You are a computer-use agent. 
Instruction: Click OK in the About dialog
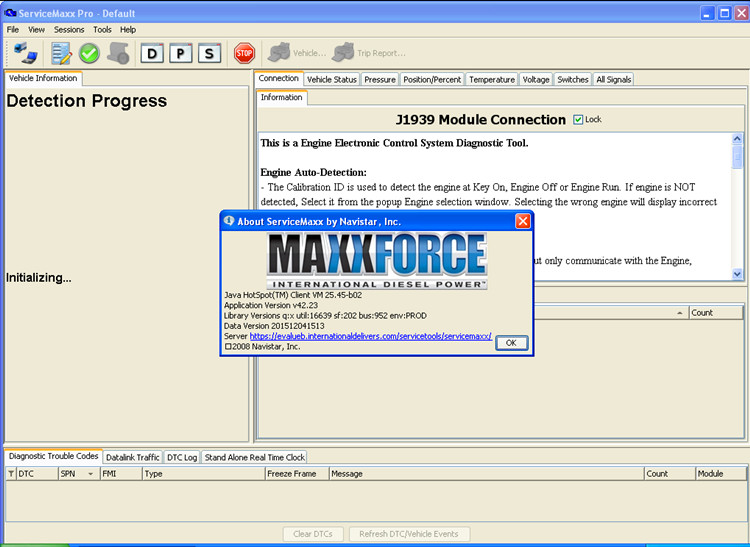tap(511, 343)
